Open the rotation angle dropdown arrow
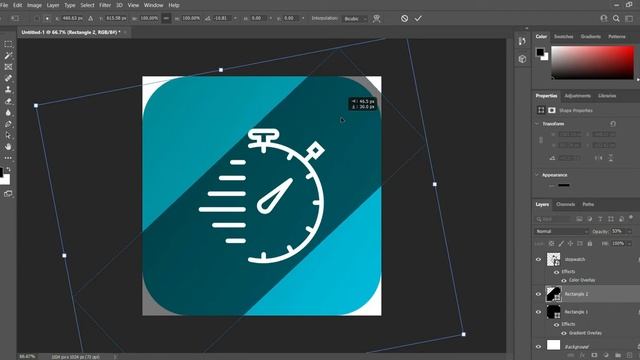 pyautogui.click(x=235, y=18)
